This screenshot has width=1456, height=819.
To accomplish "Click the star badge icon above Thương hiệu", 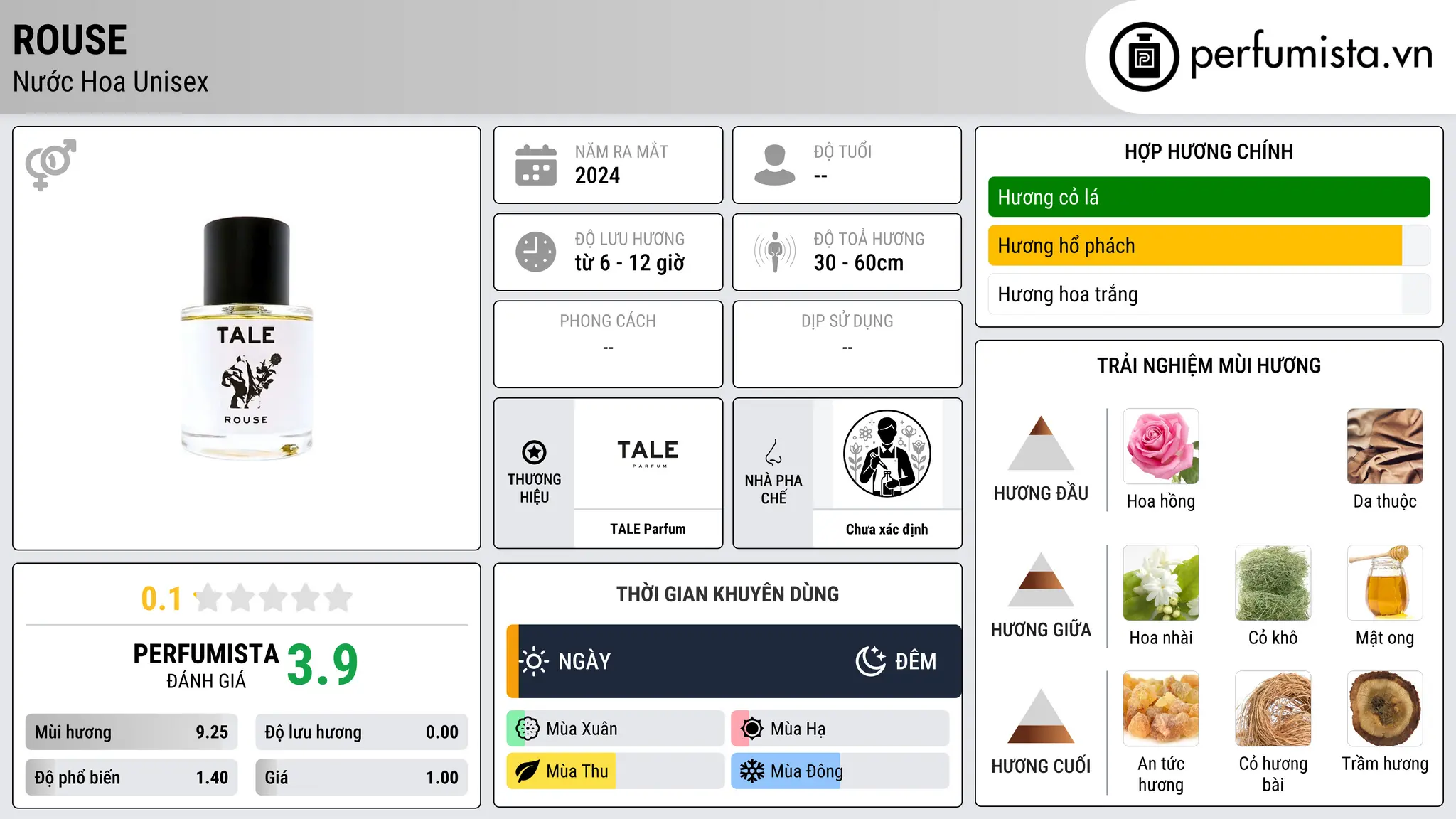I will (534, 452).
